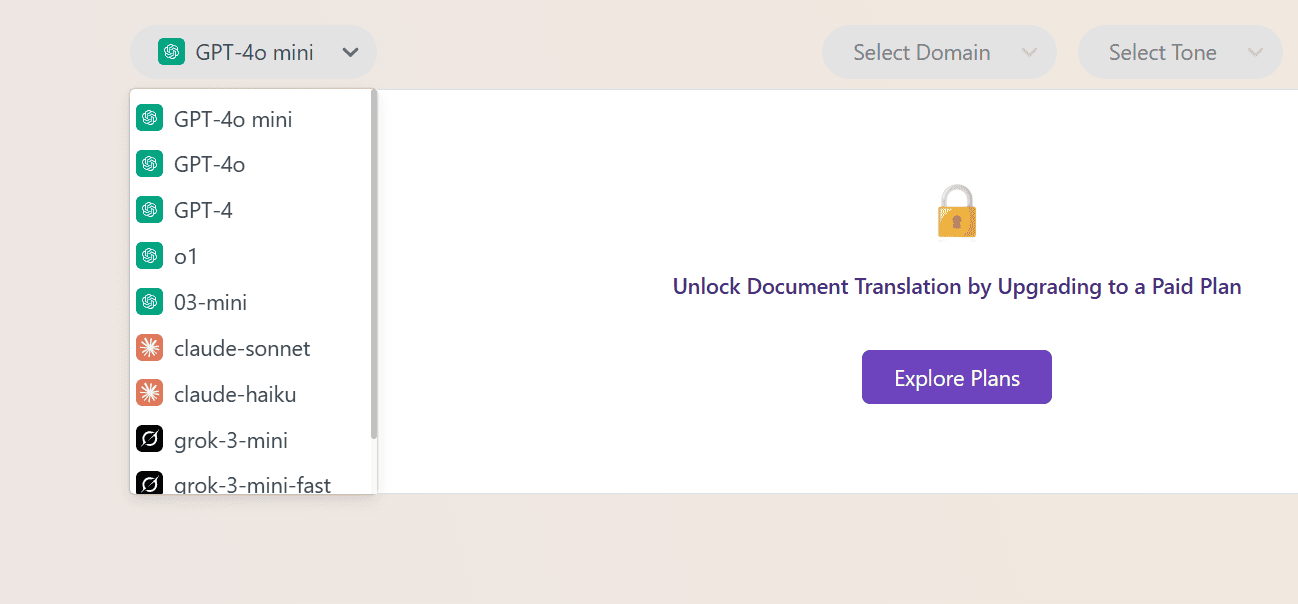Viewport: 1298px width, 604px height.
Task: Click the chevron arrow in model selector
Action: point(350,52)
